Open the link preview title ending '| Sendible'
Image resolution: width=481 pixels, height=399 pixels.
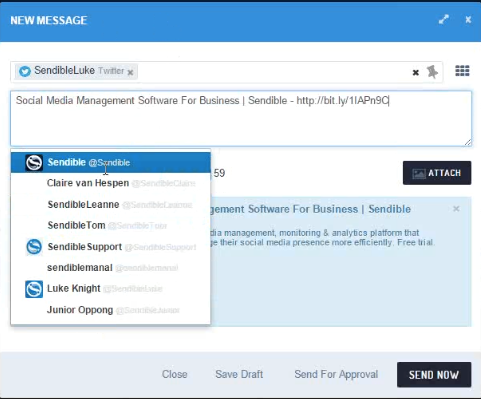point(311,209)
